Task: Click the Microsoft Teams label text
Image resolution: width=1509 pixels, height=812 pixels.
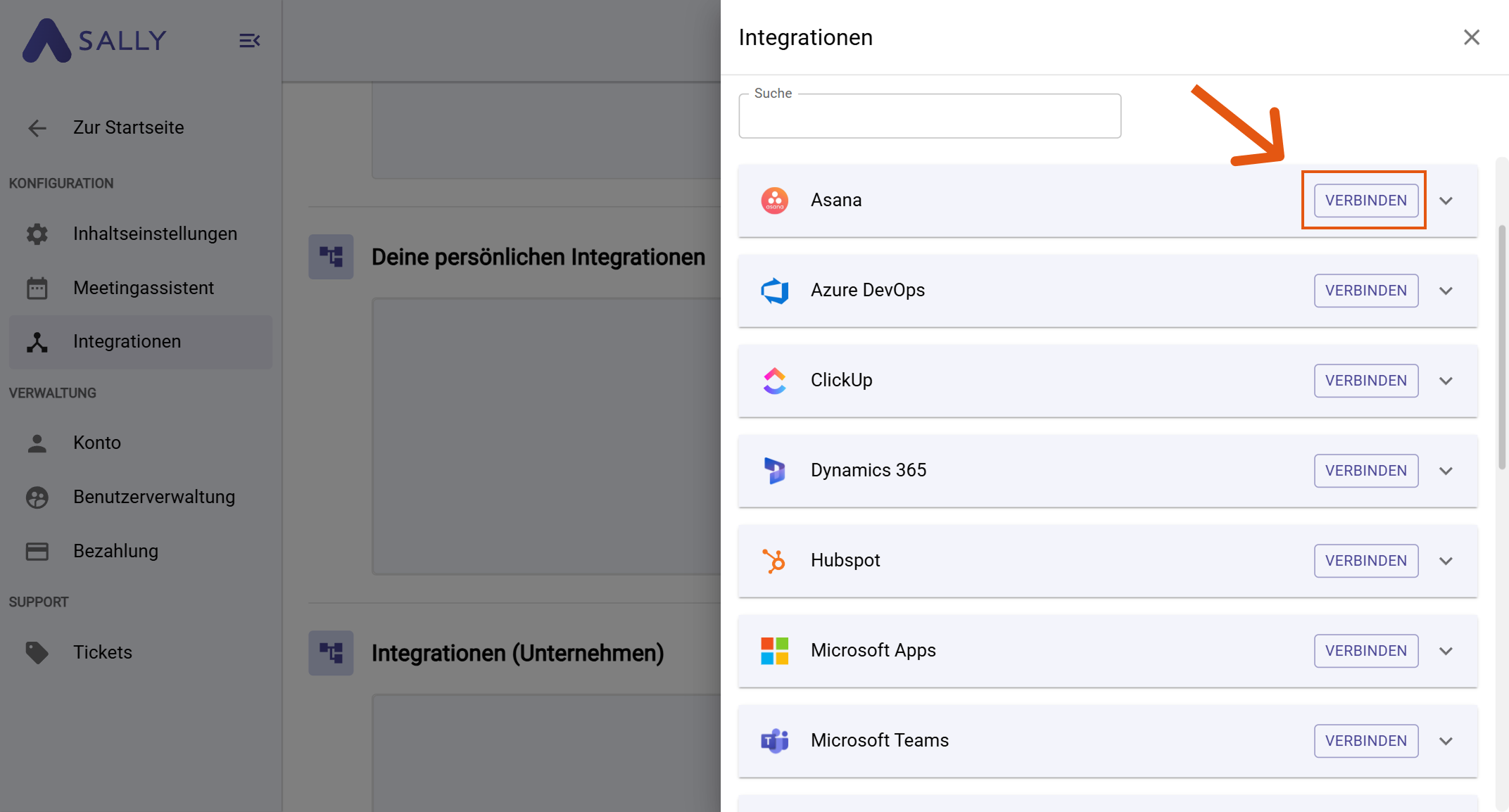Action: [880, 741]
